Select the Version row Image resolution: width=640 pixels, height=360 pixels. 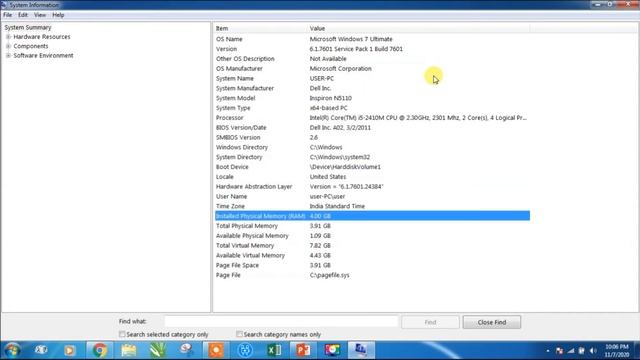372,49
